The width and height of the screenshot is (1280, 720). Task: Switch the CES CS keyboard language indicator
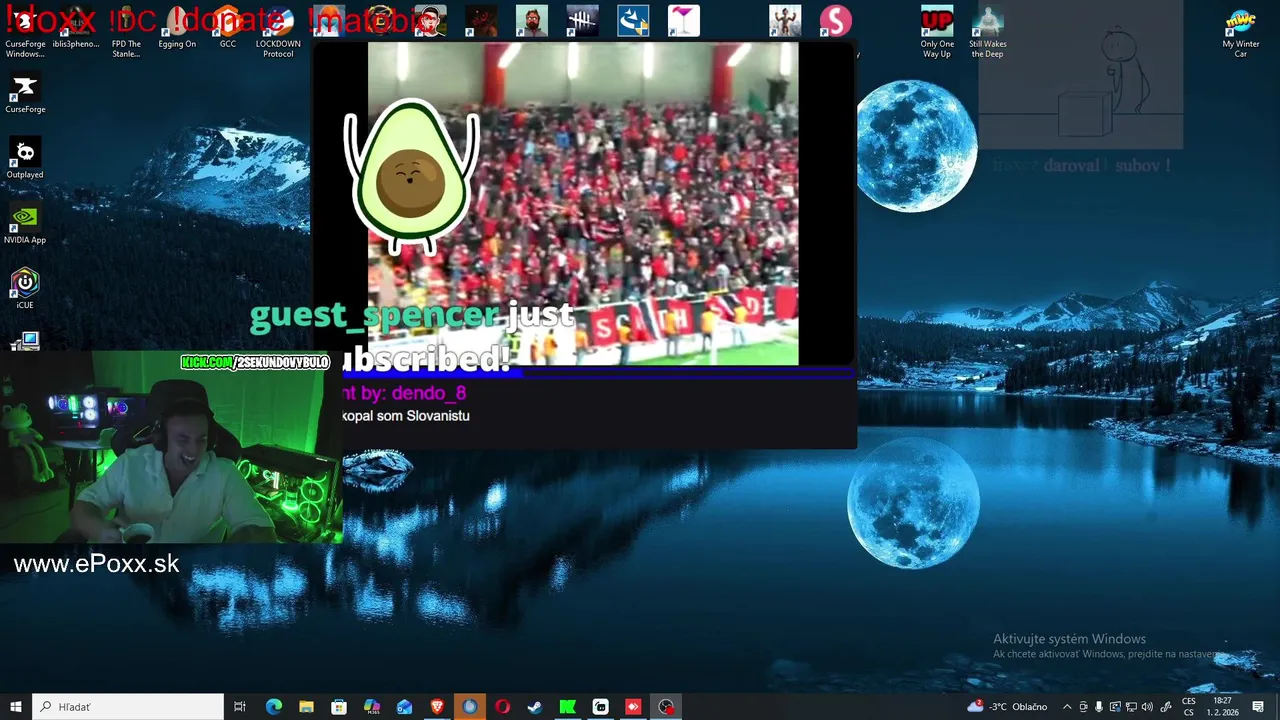coord(1189,707)
